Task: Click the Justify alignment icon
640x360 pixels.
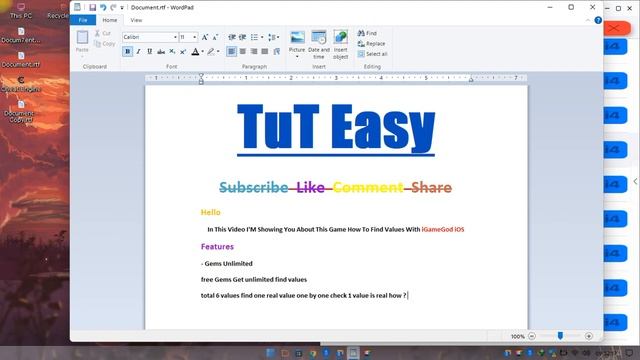Action: coord(265,51)
